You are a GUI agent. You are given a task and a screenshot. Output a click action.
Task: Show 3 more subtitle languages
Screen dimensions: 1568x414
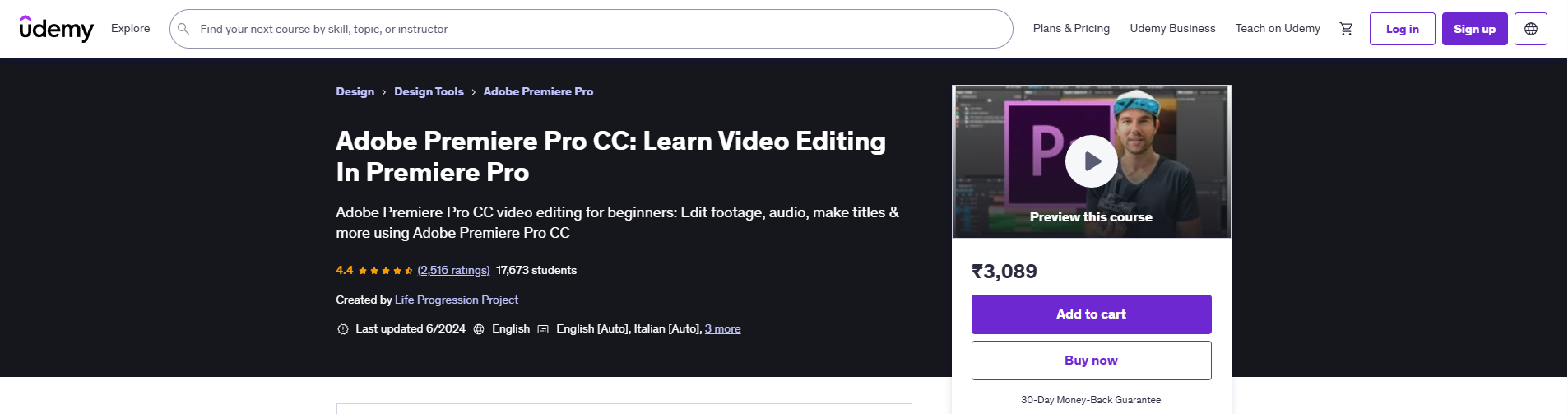[x=722, y=328]
